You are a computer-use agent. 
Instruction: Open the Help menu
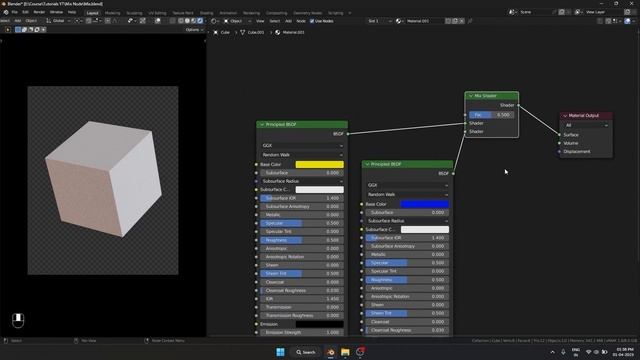coord(72,12)
